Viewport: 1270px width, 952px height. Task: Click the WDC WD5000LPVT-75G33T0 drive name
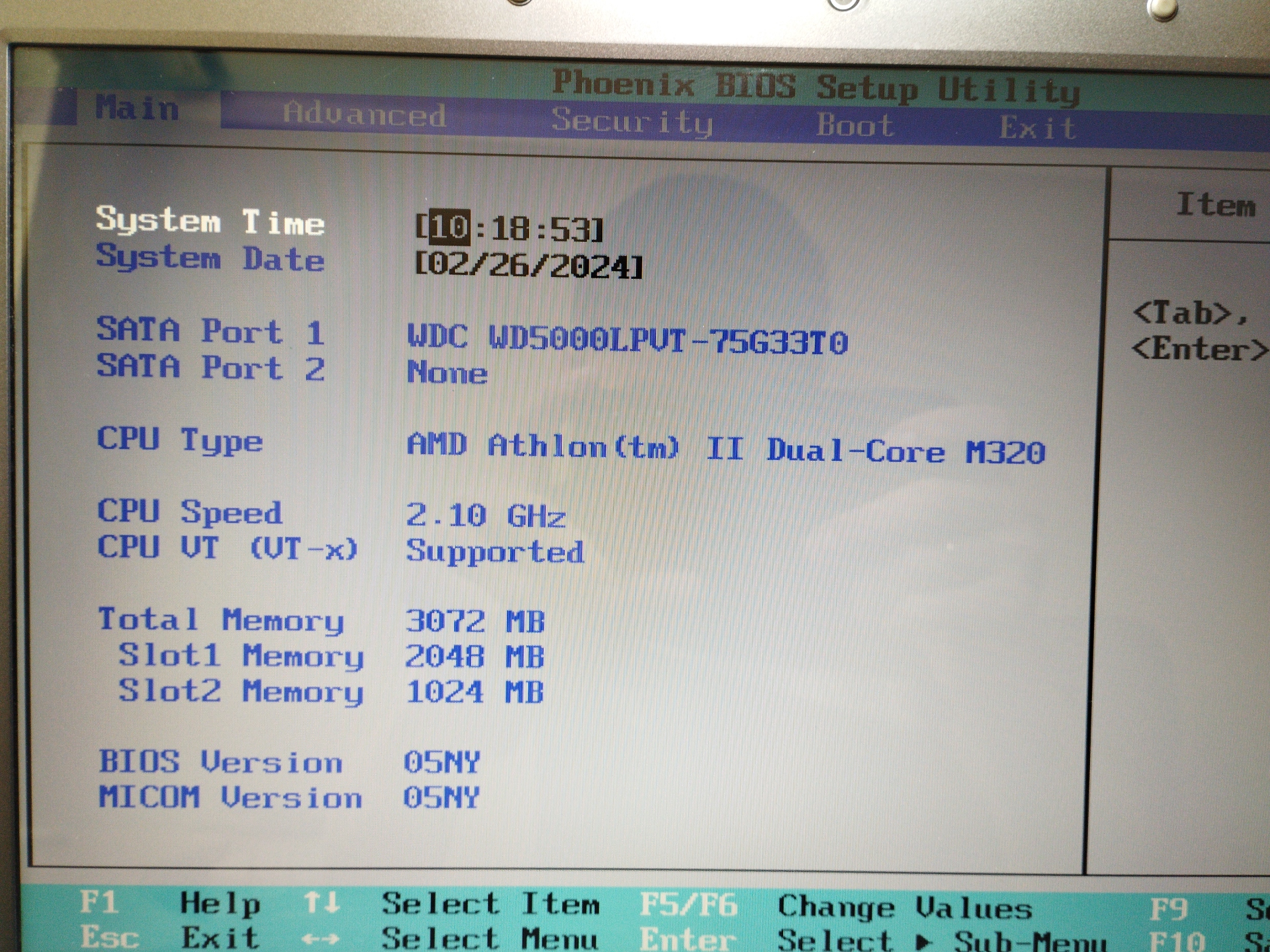(x=627, y=341)
